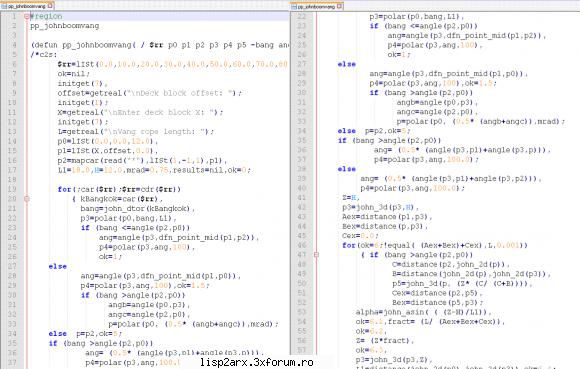Click the Bex=distance(p,p3) line
Screen dimensions: 580x369
(385, 226)
